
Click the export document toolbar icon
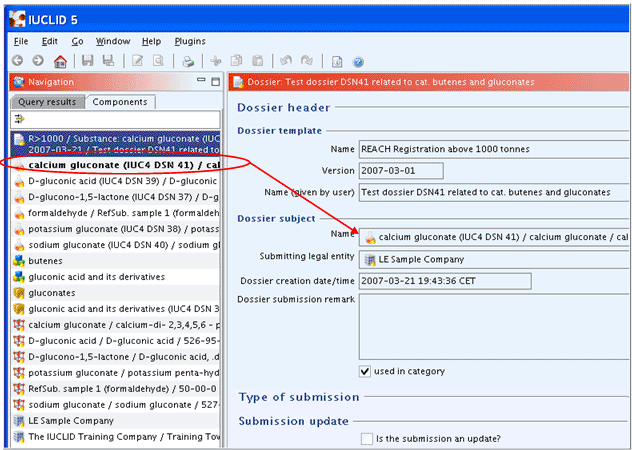click(x=337, y=62)
